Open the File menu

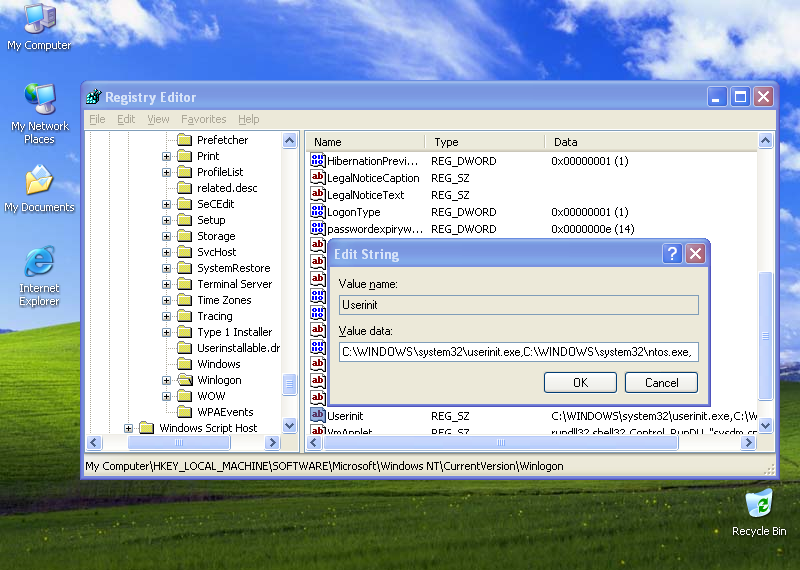97,119
